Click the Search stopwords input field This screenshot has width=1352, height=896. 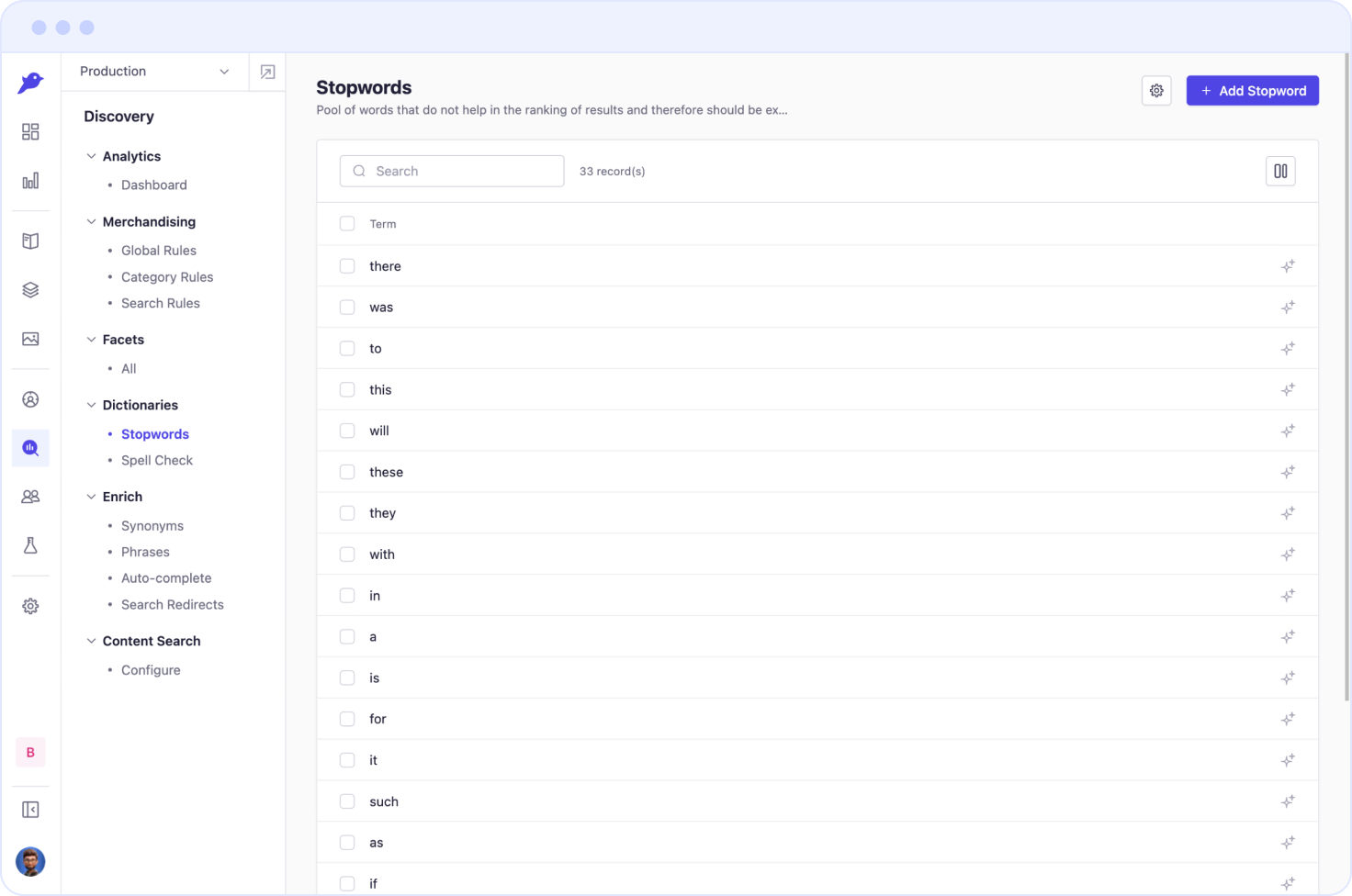pyautogui.click(x=452, y=171)
